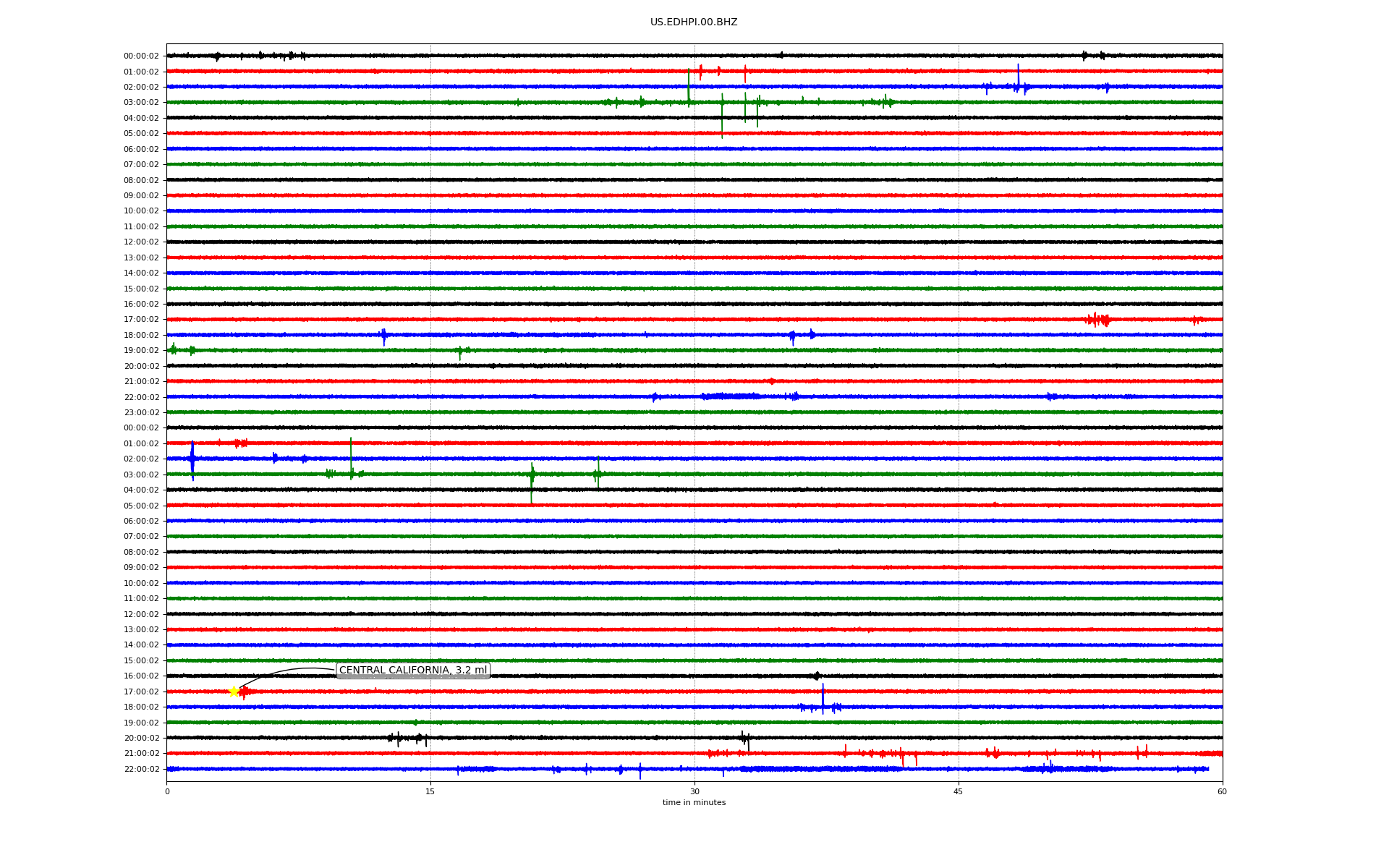Click the black diamond-shaped burst on the 16:00:02 trace under annotation
Image resolution: width=1389 pixels, height=868 pixels.
(x=817, y=676)
